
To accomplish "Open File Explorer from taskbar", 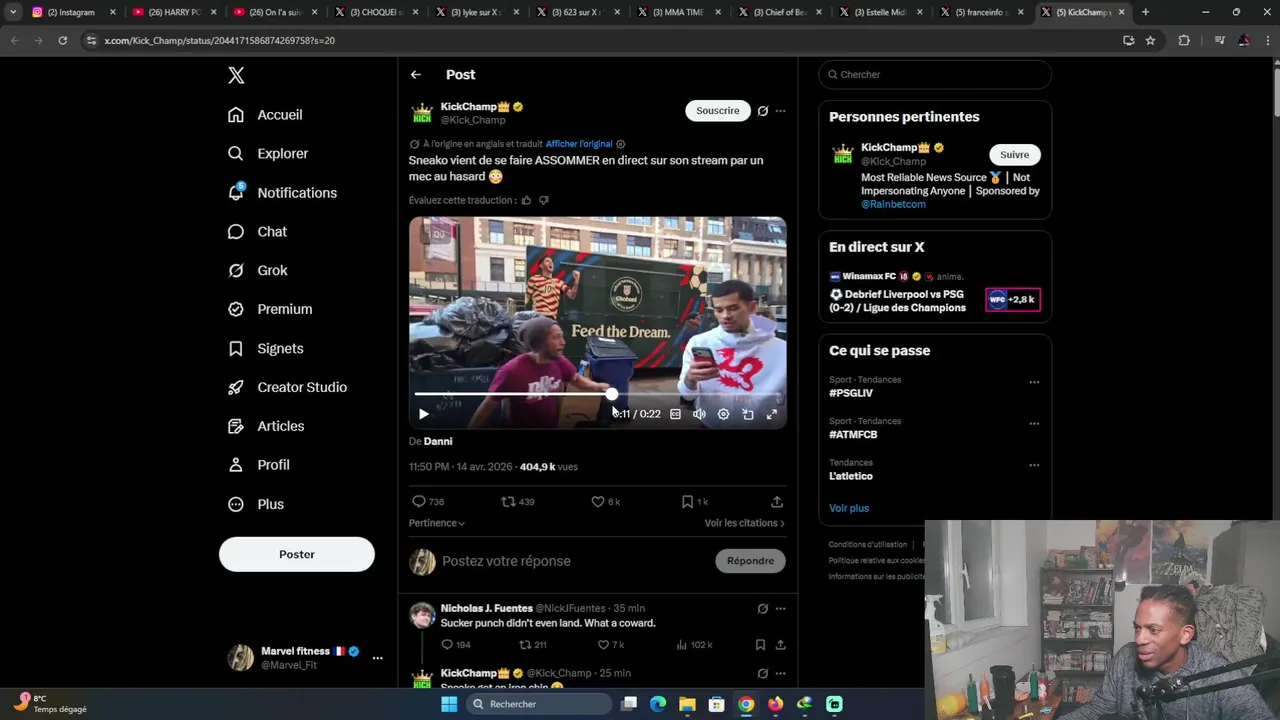I will [687, 704].
